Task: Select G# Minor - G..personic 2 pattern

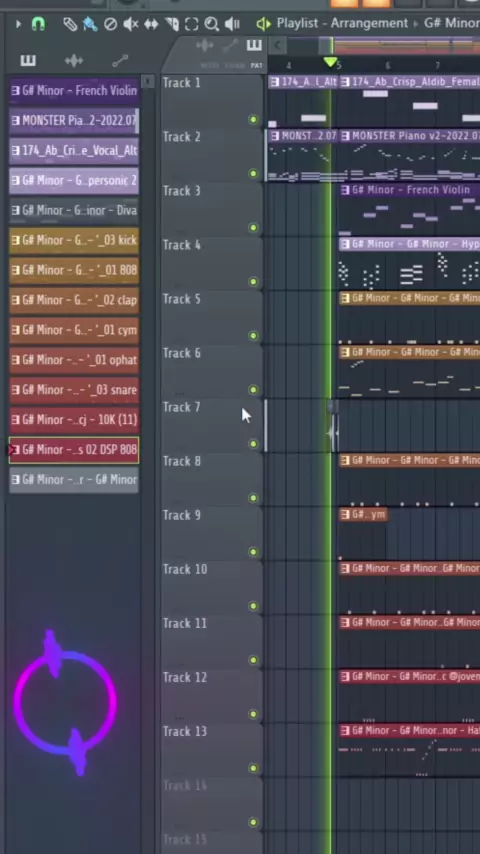Action: (x=74, y=180)
